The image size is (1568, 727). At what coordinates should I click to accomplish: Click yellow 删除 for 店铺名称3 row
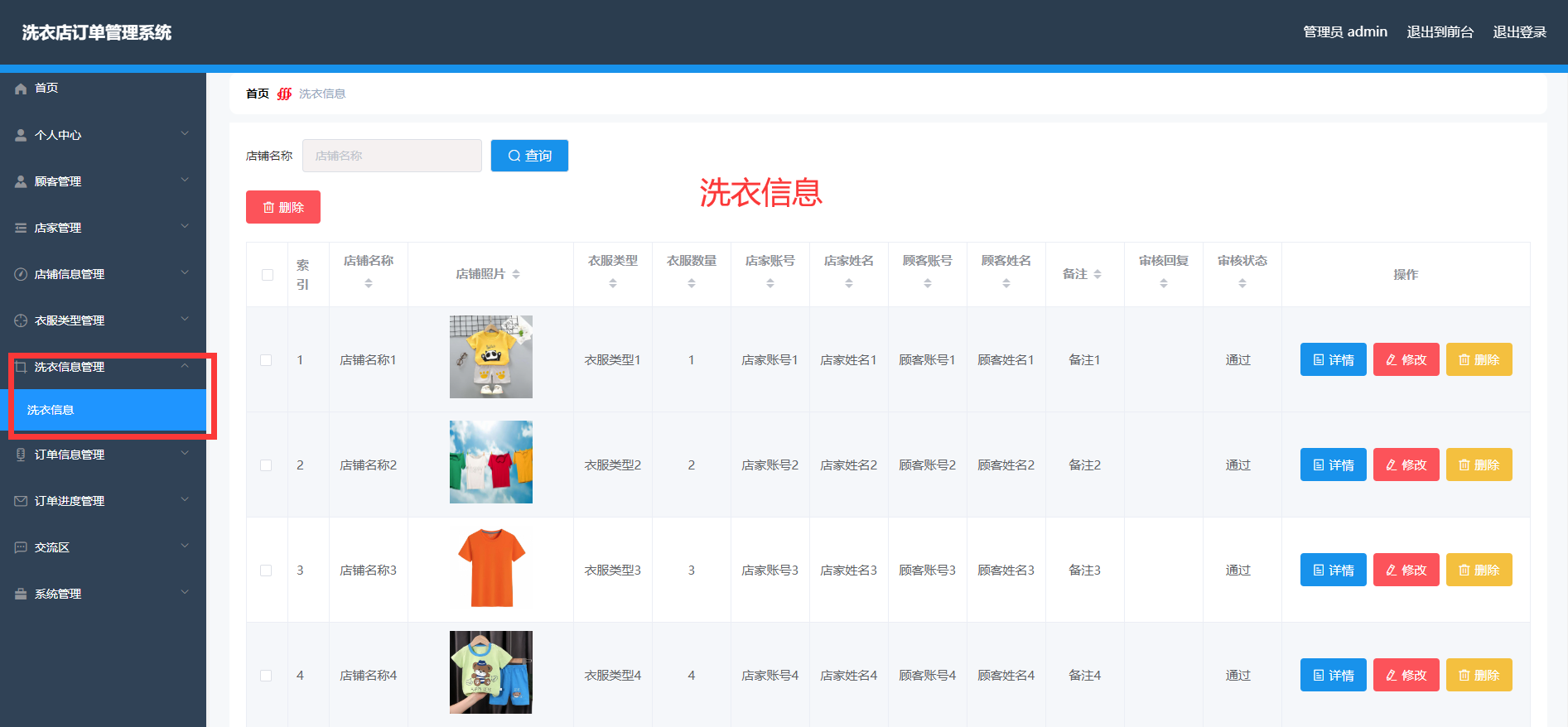1479,570
